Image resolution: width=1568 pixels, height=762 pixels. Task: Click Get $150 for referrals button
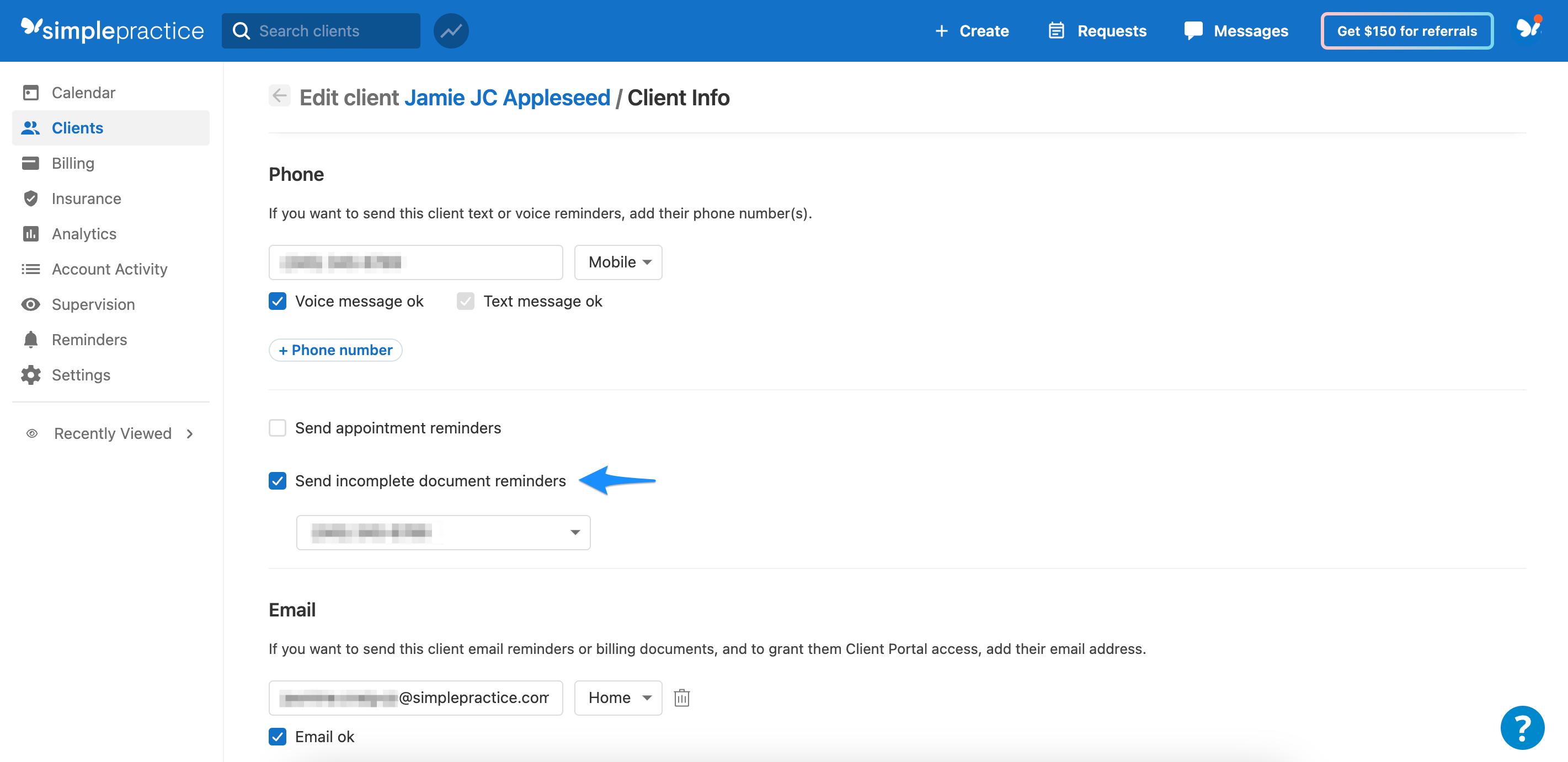tap(1406, 31)
